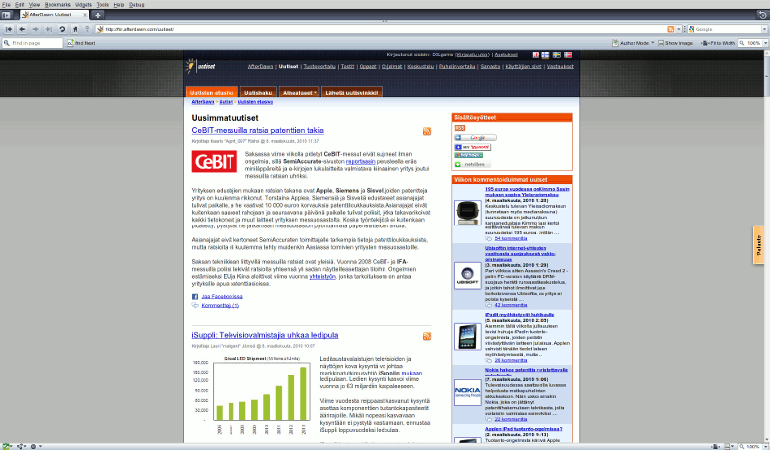Select the Finnish flag language icon

coord(545,55)
